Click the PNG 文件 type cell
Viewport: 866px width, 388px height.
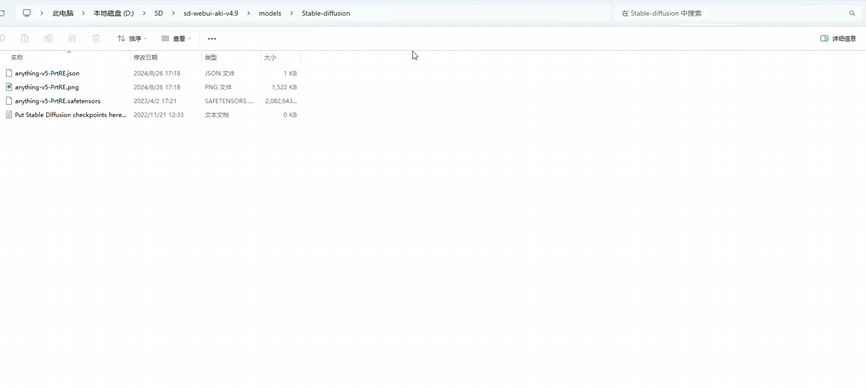218,87
